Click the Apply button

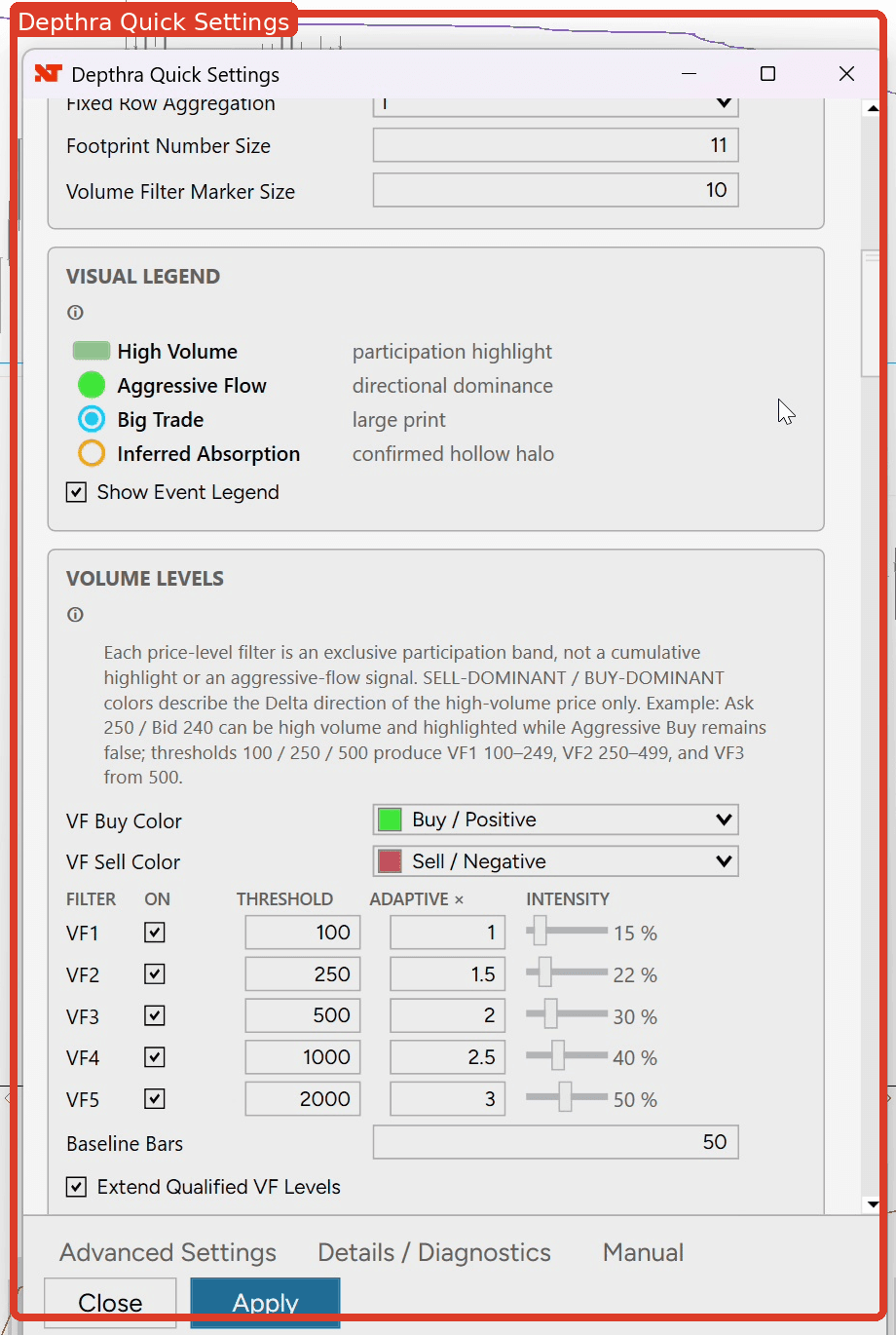coord(265,1303)
